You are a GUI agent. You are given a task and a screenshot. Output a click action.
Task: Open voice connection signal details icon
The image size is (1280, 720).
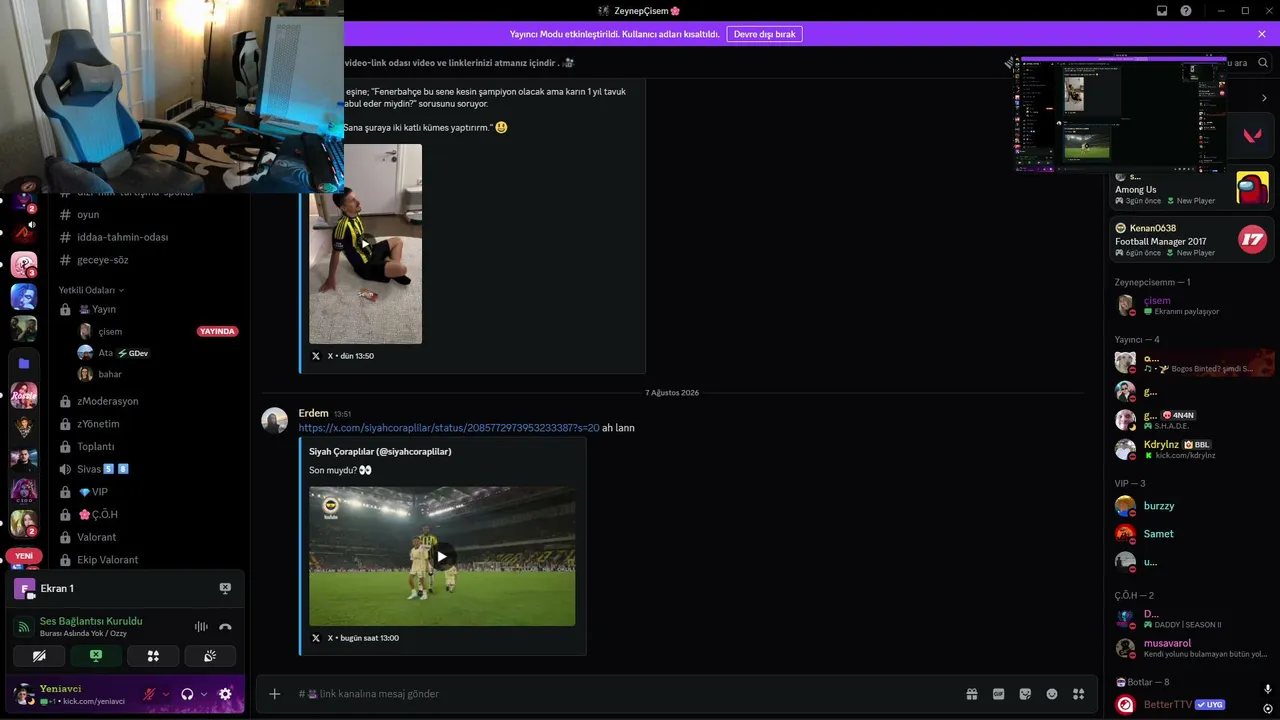23,627
